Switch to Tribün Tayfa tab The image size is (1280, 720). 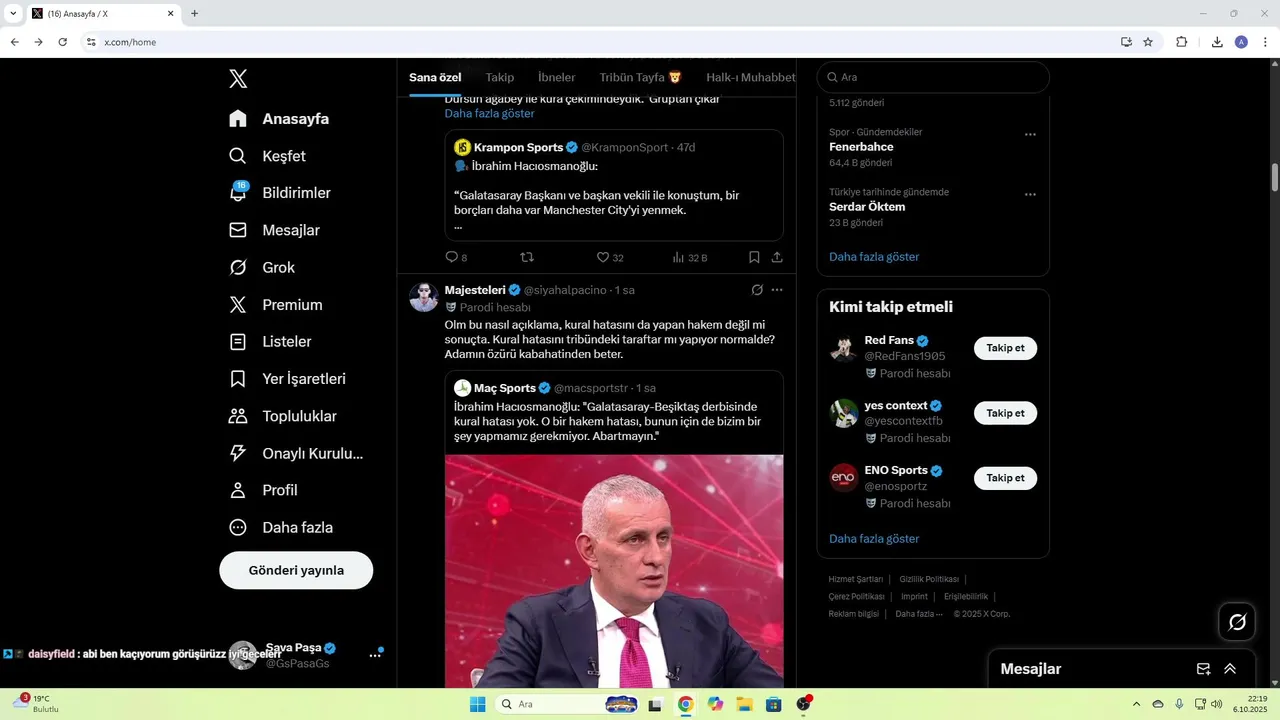click(x=641, y=77)
